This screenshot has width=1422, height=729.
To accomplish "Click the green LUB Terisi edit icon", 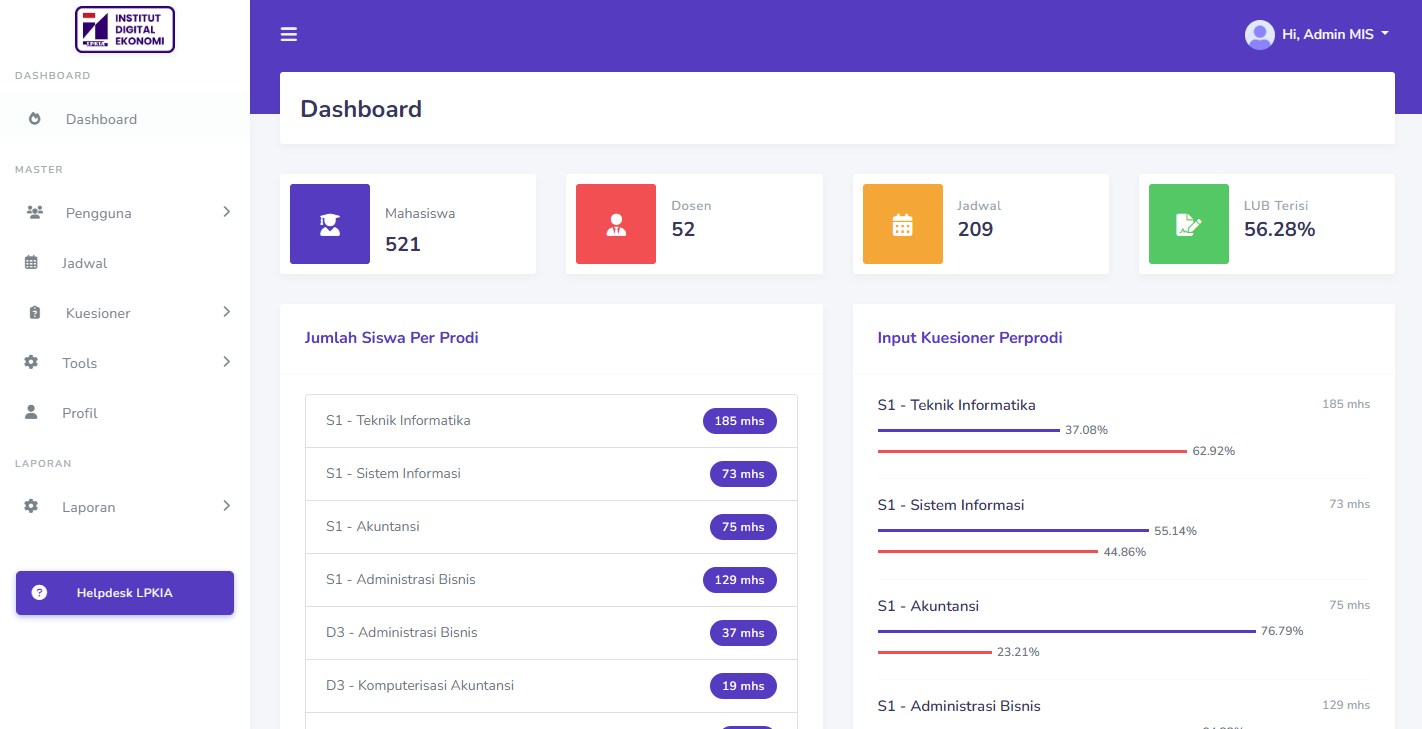I will (x=1189, y=224).
